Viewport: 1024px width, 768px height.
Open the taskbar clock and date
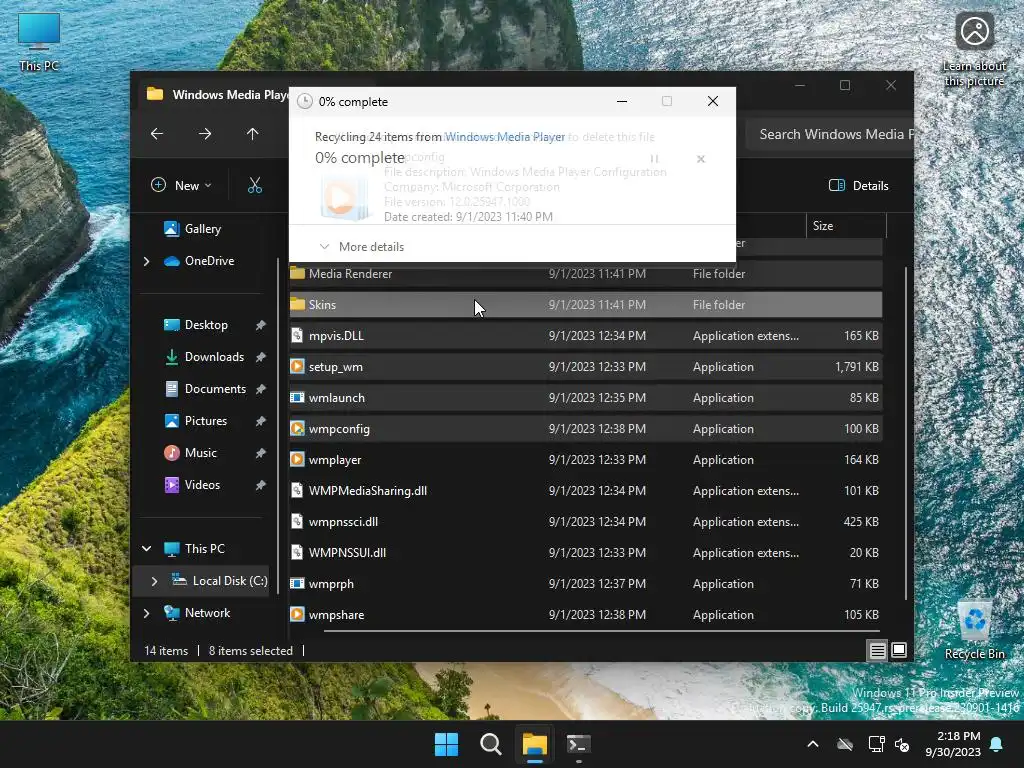pos(953,744)
